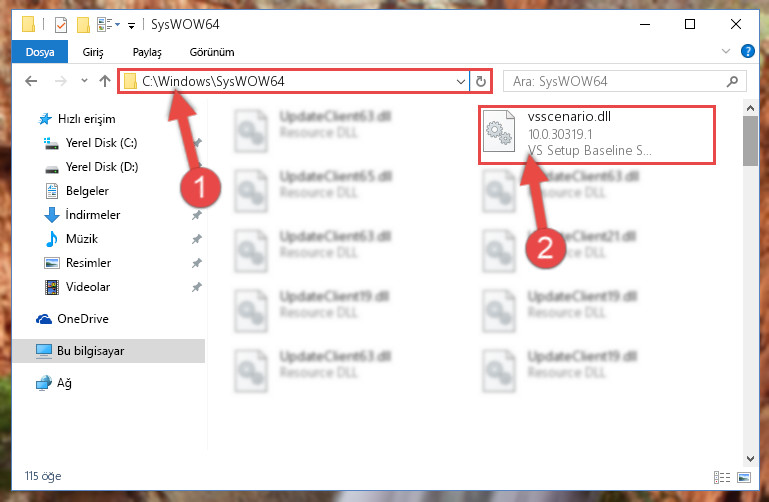This screenshot has height=502, width=769.
Task: Select İndirmeler in quick access
Action: [x=93, y=215]
